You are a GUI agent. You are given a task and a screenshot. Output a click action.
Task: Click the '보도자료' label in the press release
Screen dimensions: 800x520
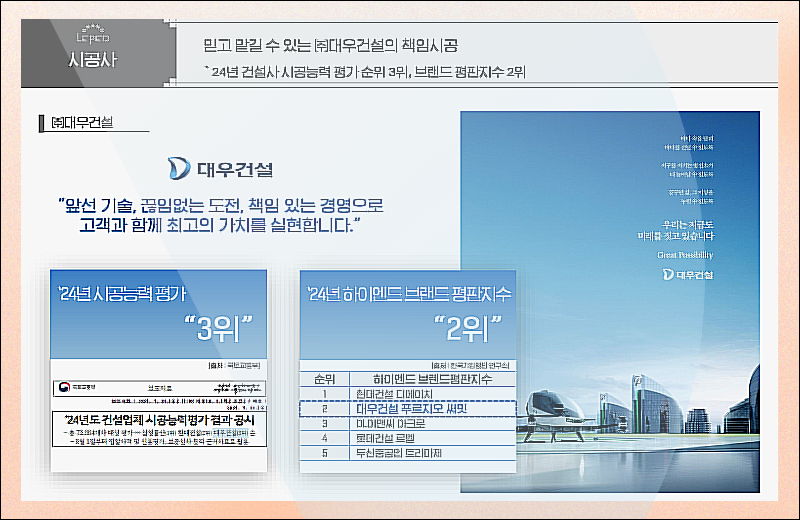160,388
